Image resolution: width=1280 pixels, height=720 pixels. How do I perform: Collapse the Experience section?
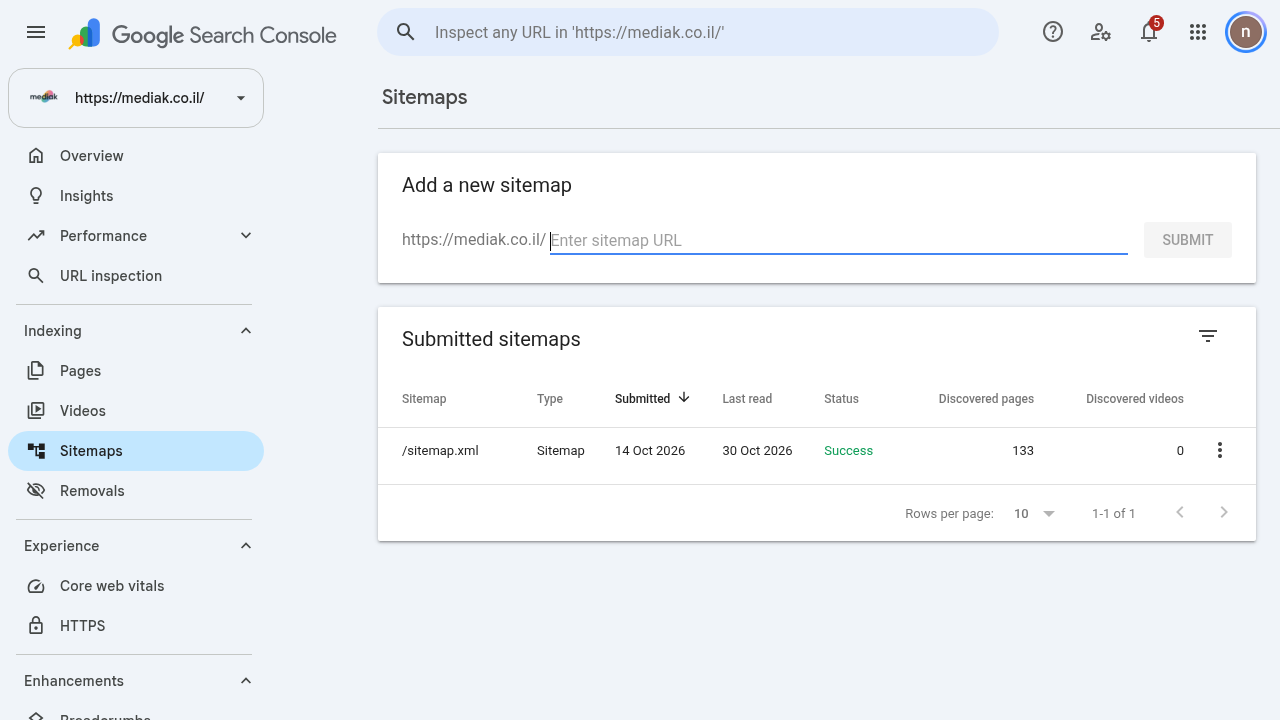pyautogui.click(x=246, y=546)
